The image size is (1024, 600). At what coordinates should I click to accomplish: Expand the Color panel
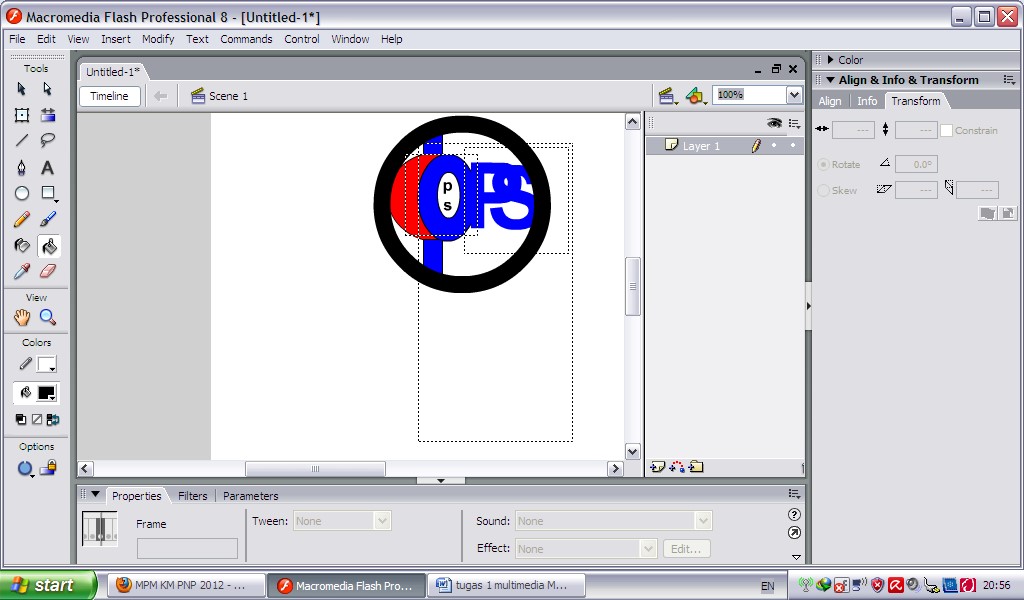830,59
